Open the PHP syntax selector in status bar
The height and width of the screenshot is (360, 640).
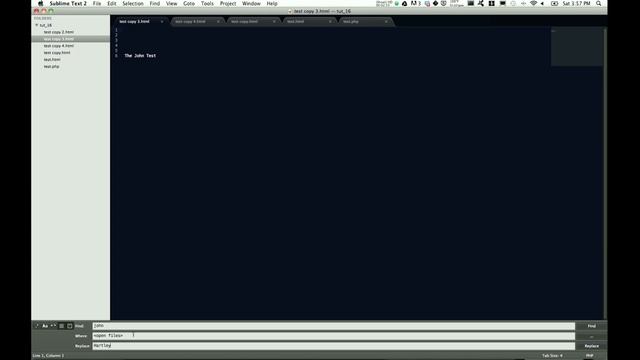[x=589, y=356]
